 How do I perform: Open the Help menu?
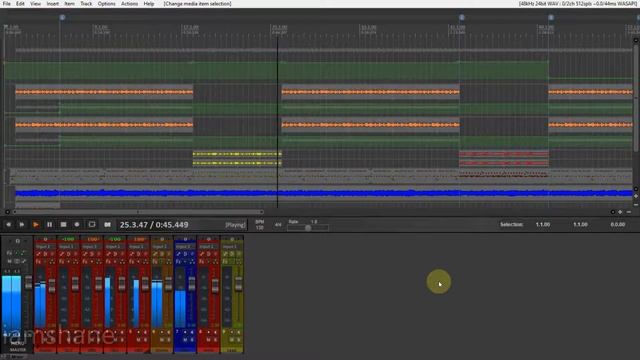click(x=149, y=4)
